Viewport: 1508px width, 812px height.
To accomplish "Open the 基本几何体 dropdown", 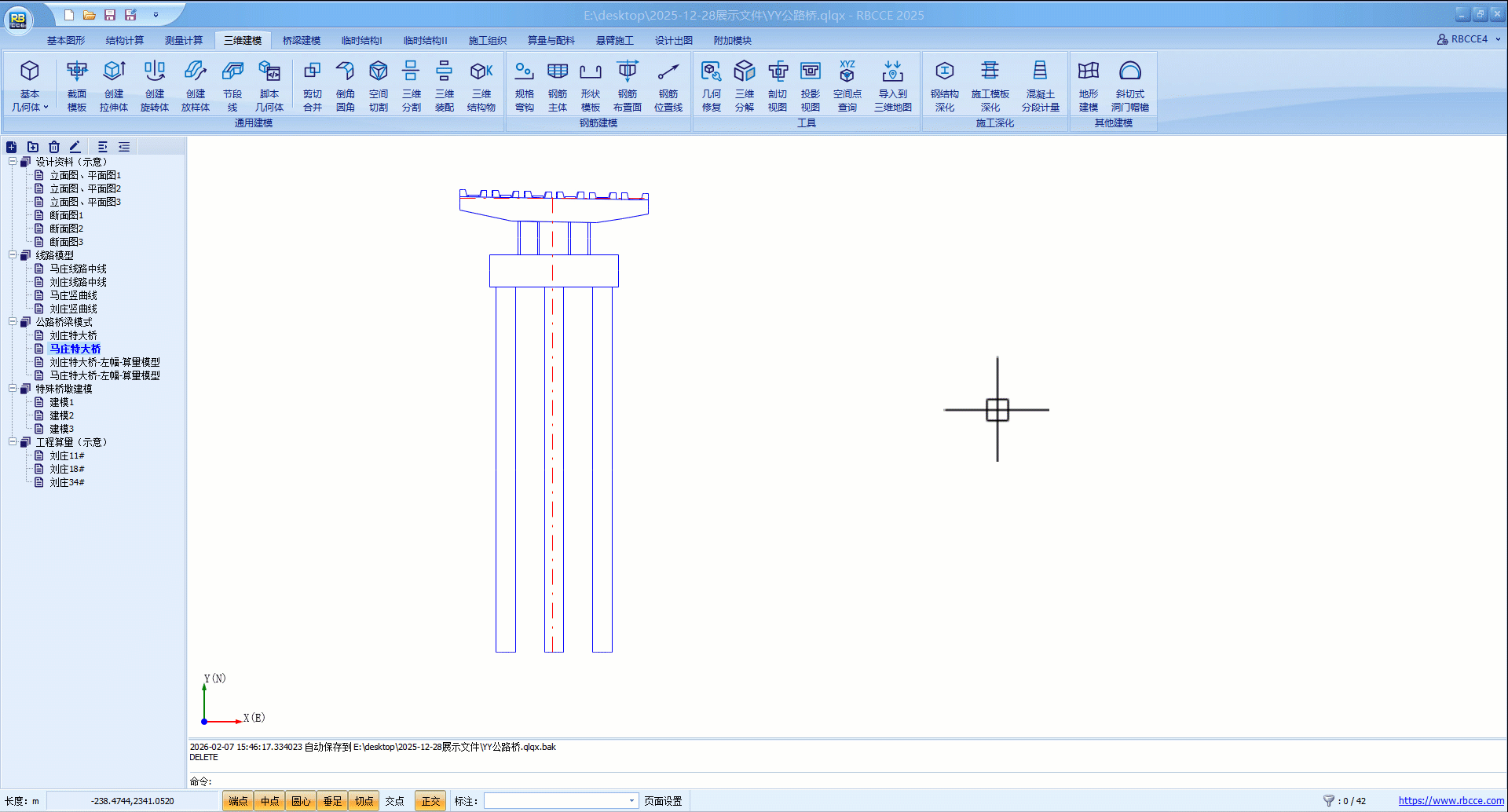I will coord(30,107).
